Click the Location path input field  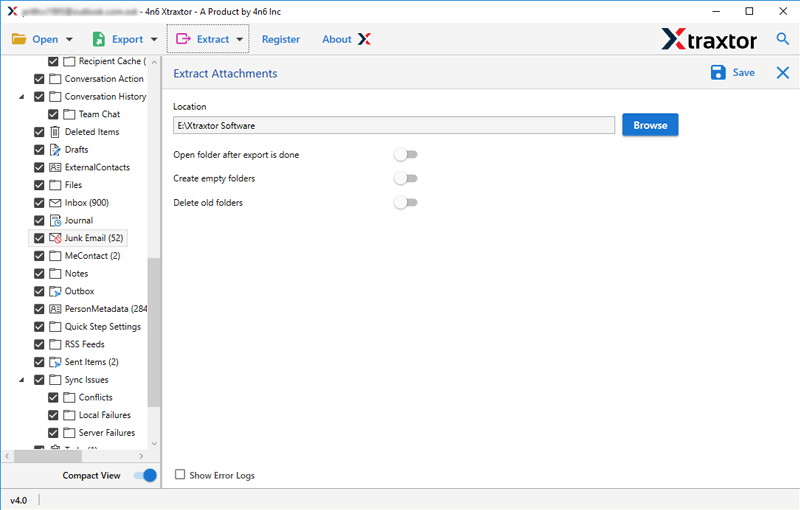(x=394, y=125)
